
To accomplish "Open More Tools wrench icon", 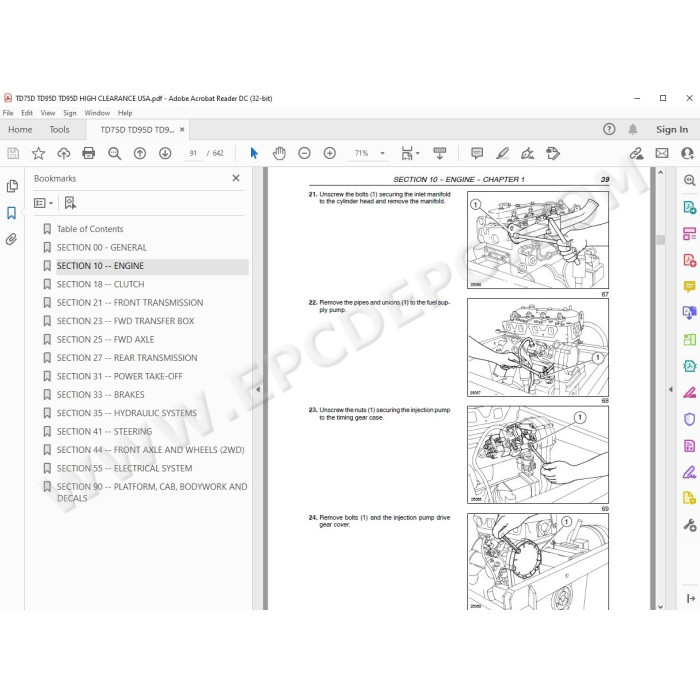I will click(x=689, y=525).
